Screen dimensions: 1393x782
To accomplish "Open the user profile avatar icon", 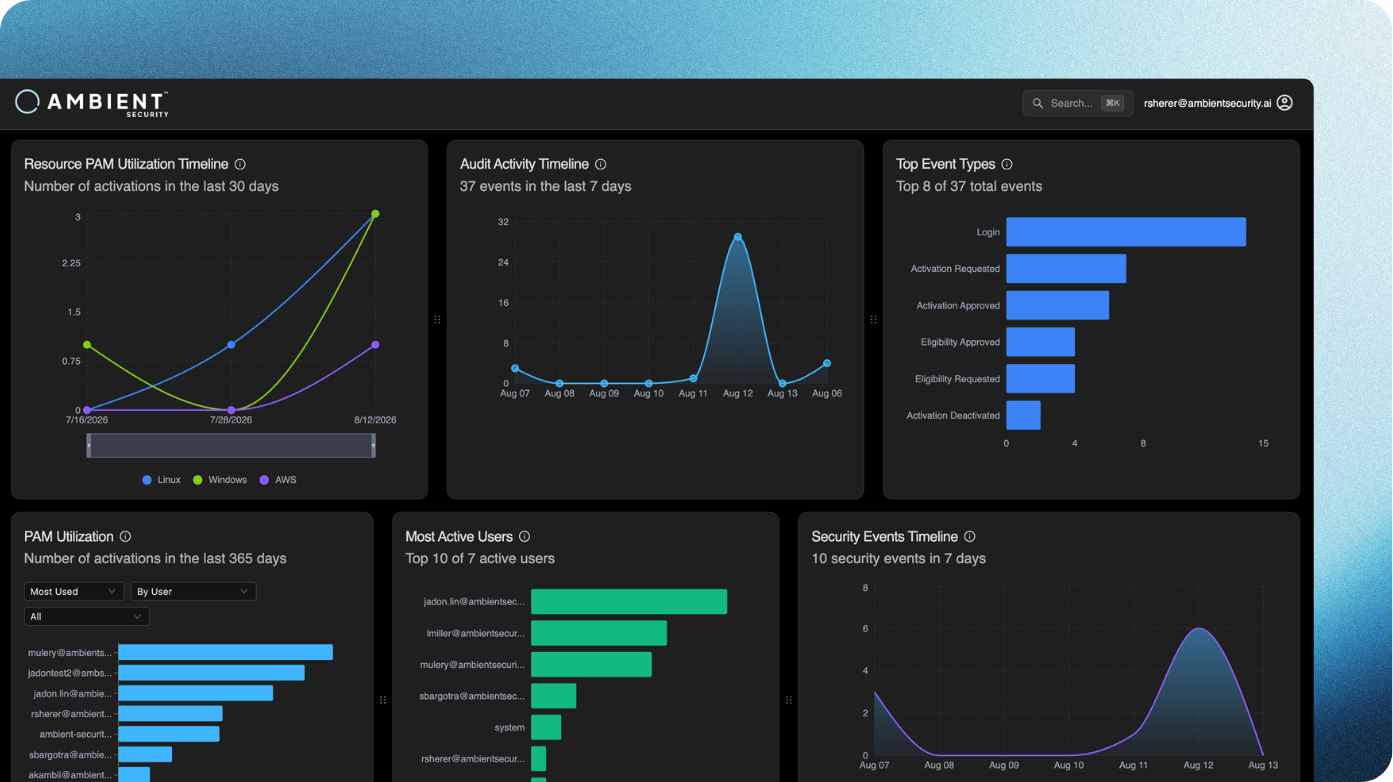I will tap(1285, 103).
